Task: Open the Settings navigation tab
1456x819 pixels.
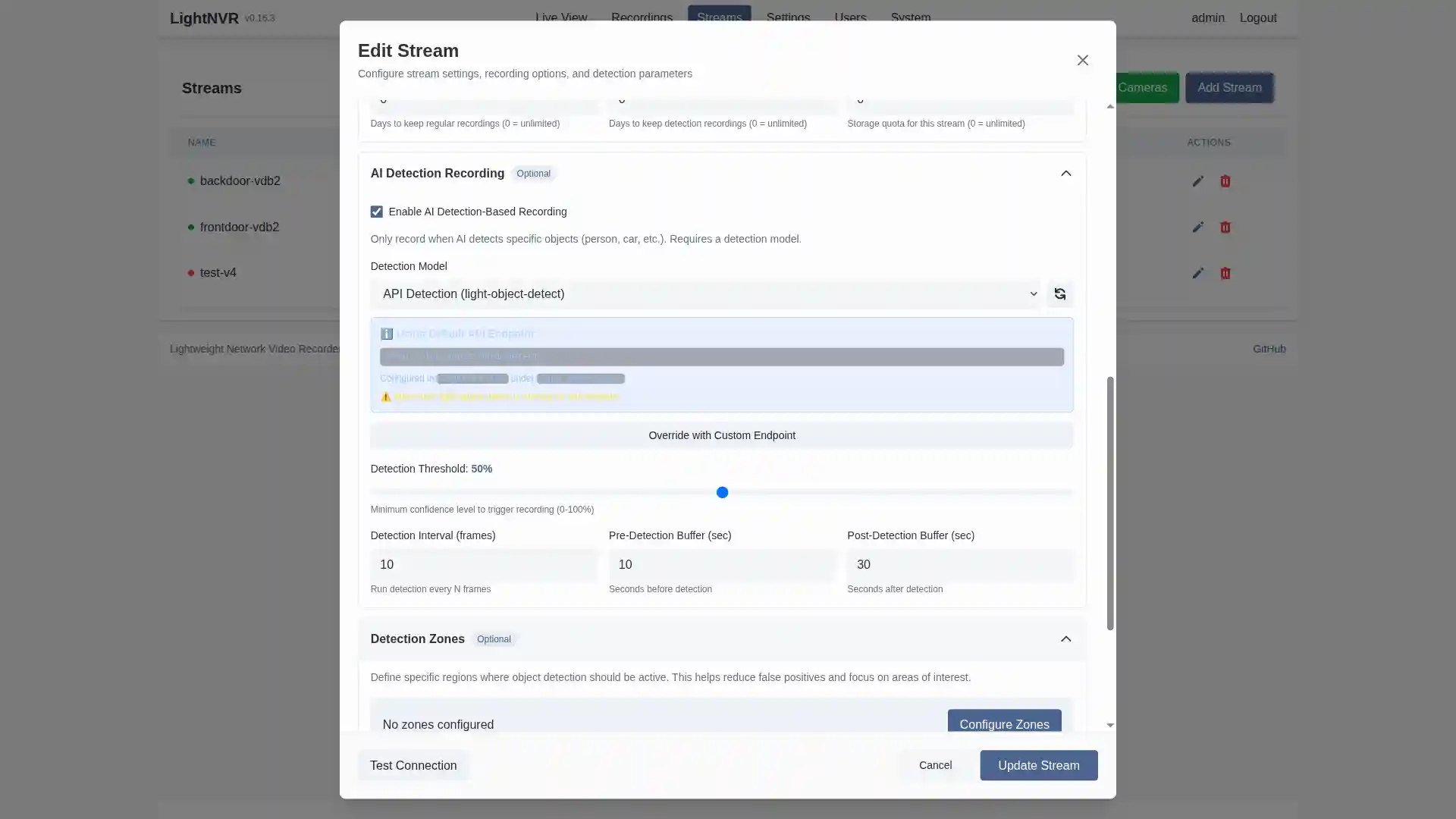Action: point(788,16)
